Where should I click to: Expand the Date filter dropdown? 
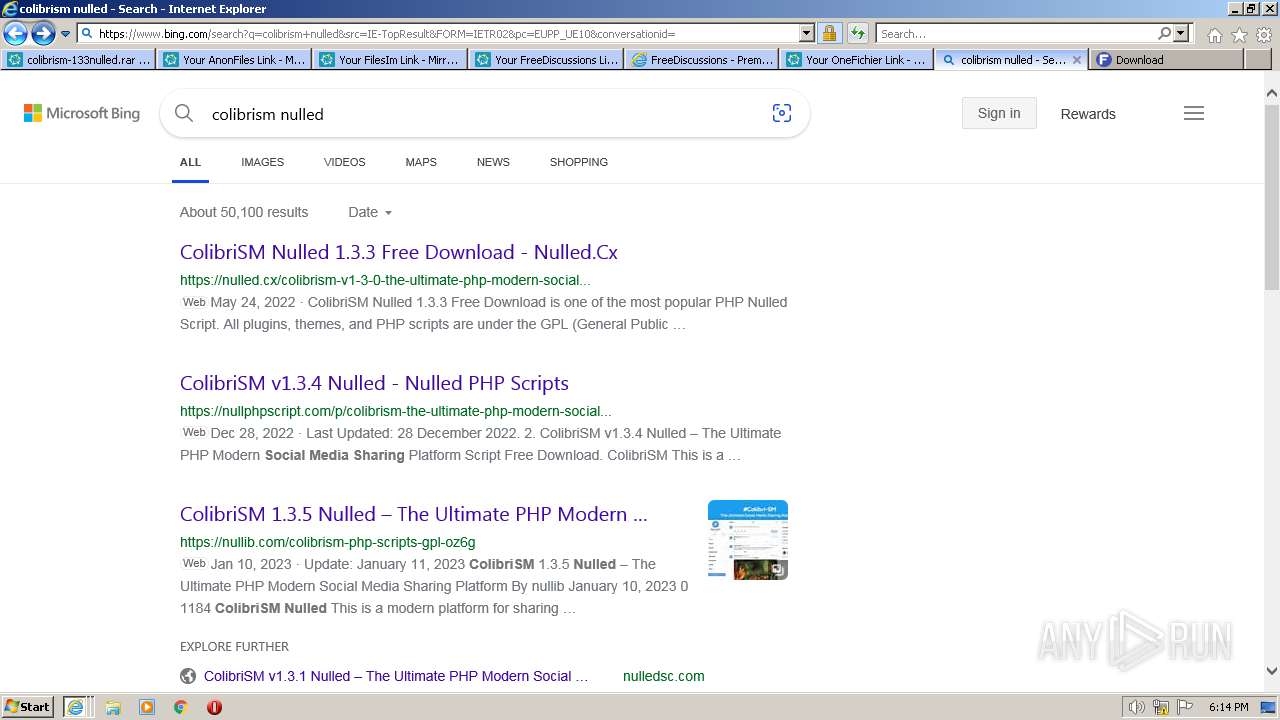click(370, 212)
